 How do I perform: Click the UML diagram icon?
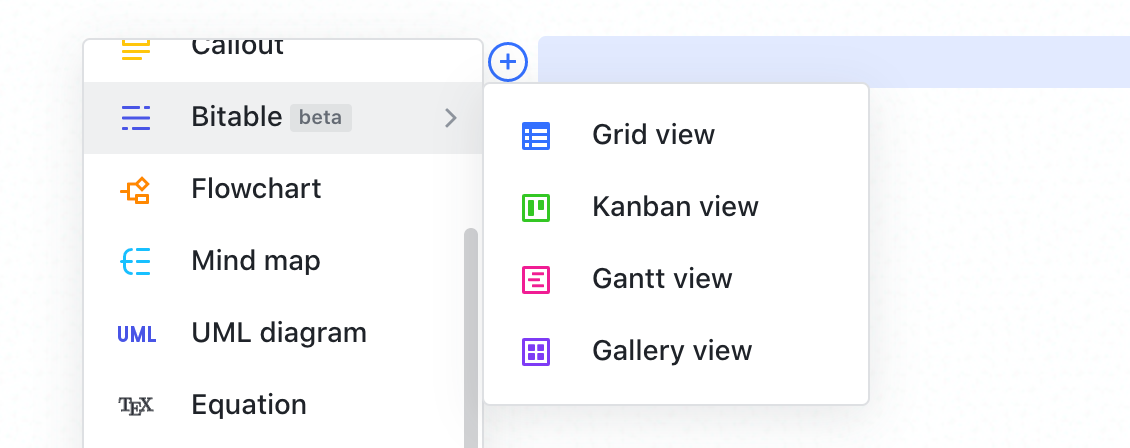[136, 334]
